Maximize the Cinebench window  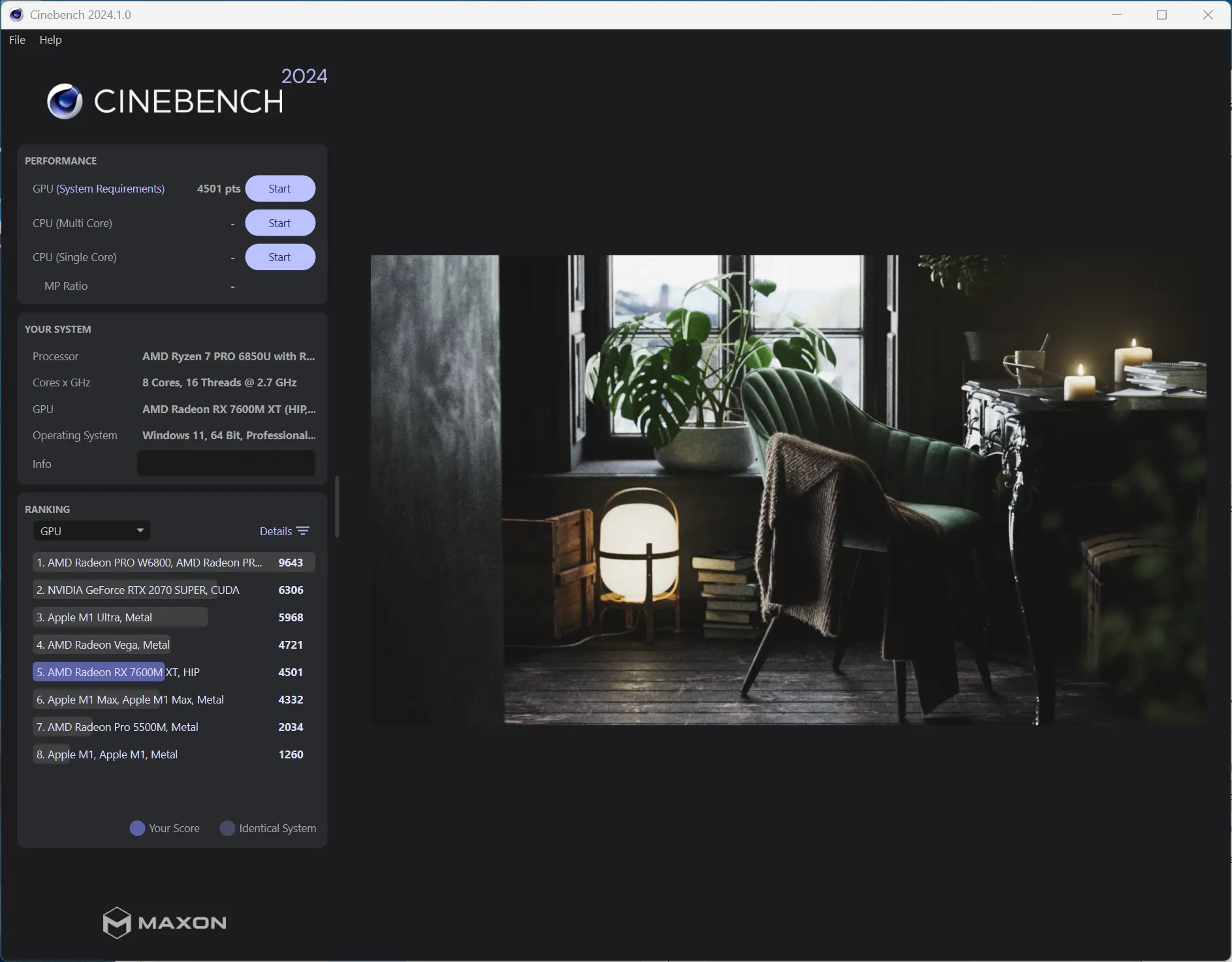(x=1162, y=14)
